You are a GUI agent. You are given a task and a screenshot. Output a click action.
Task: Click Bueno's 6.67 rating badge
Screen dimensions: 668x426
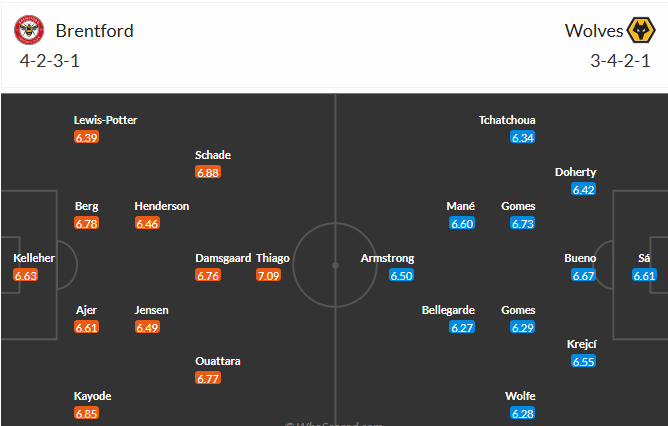pos(584,275)
